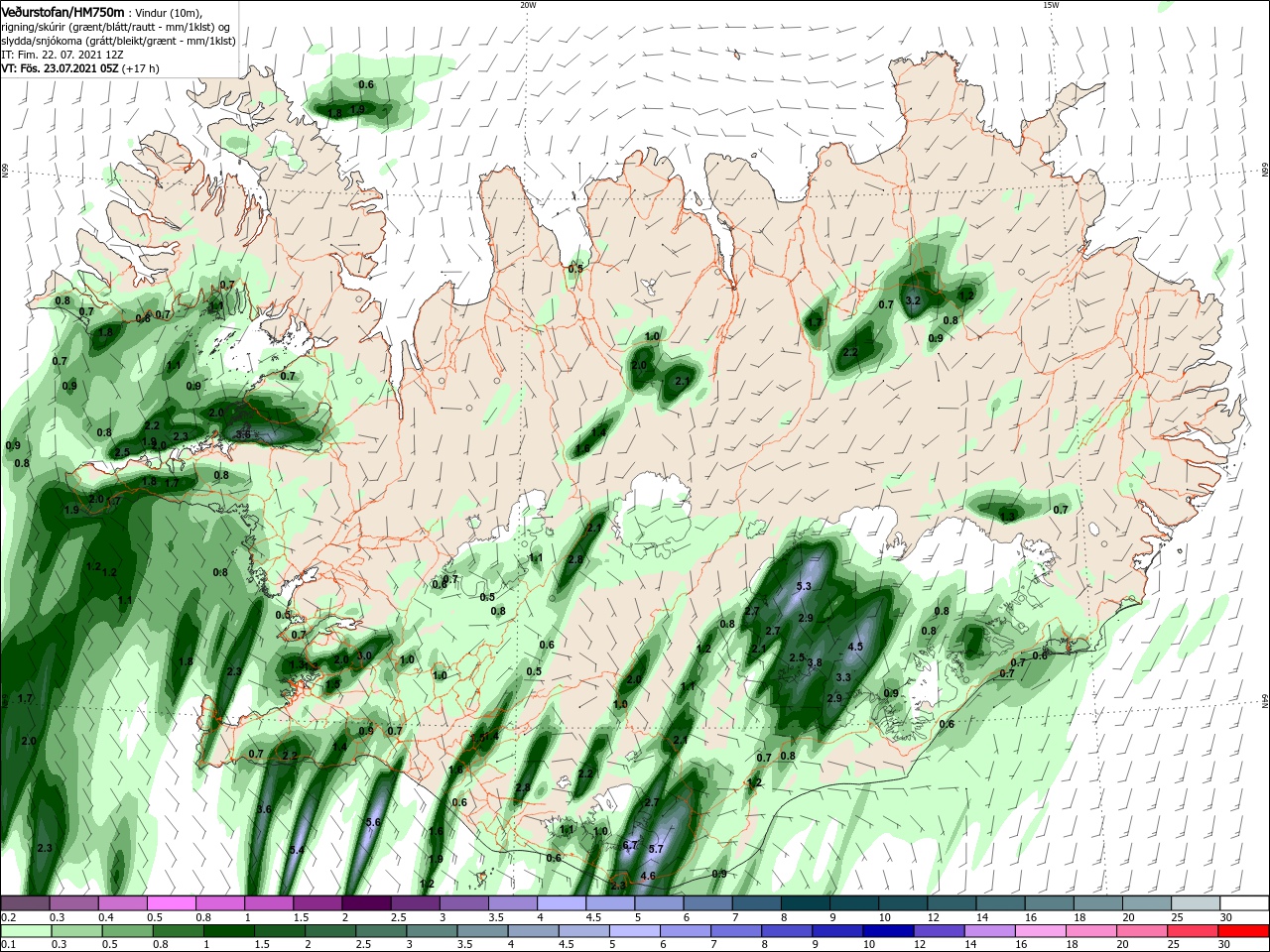Click the bright red 30 mm rain swatch
This screenshot has height=952, width=1270.
pos(1243,930)
